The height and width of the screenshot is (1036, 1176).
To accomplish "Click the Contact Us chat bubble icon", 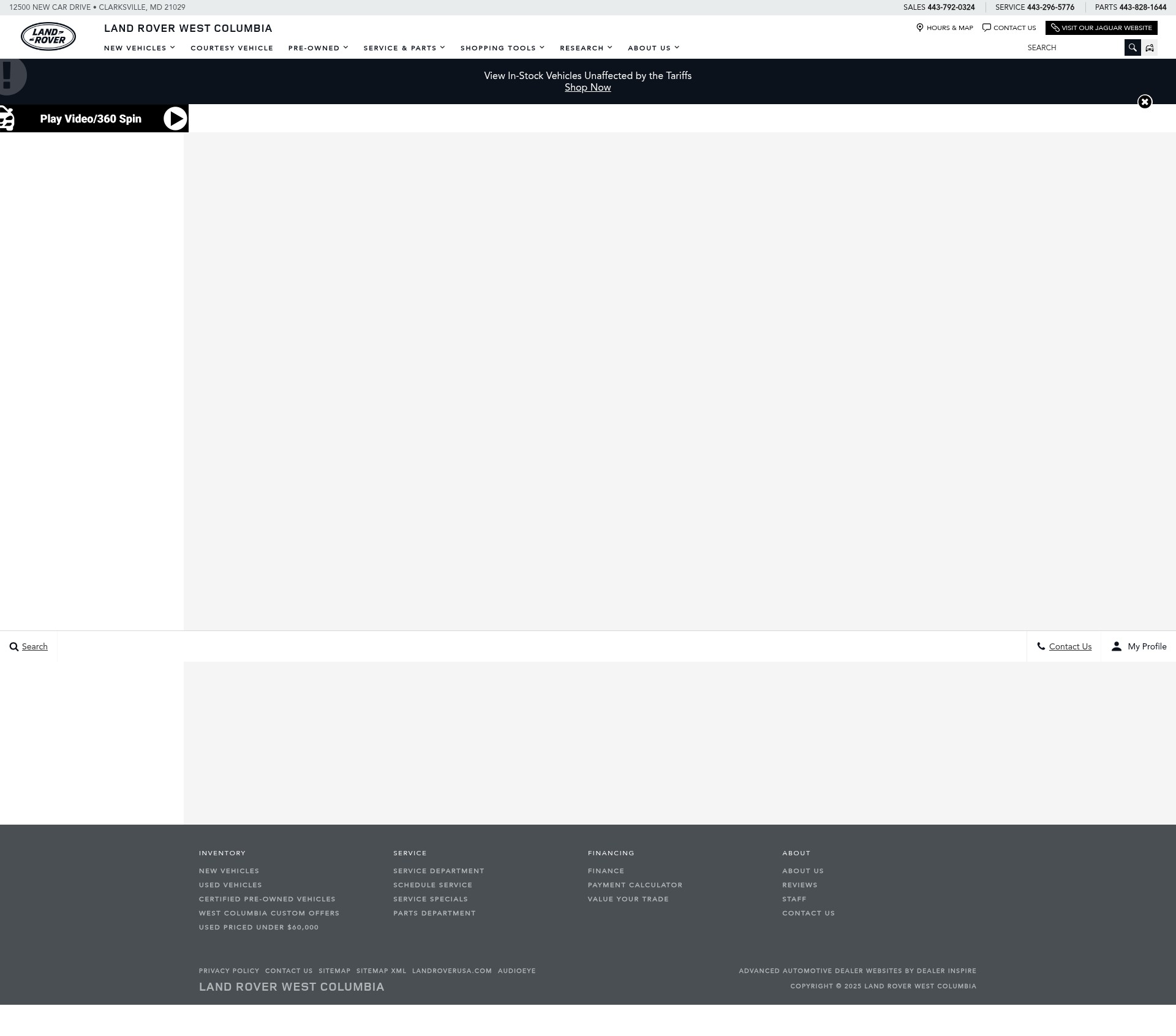I will [x=986, y=28].
